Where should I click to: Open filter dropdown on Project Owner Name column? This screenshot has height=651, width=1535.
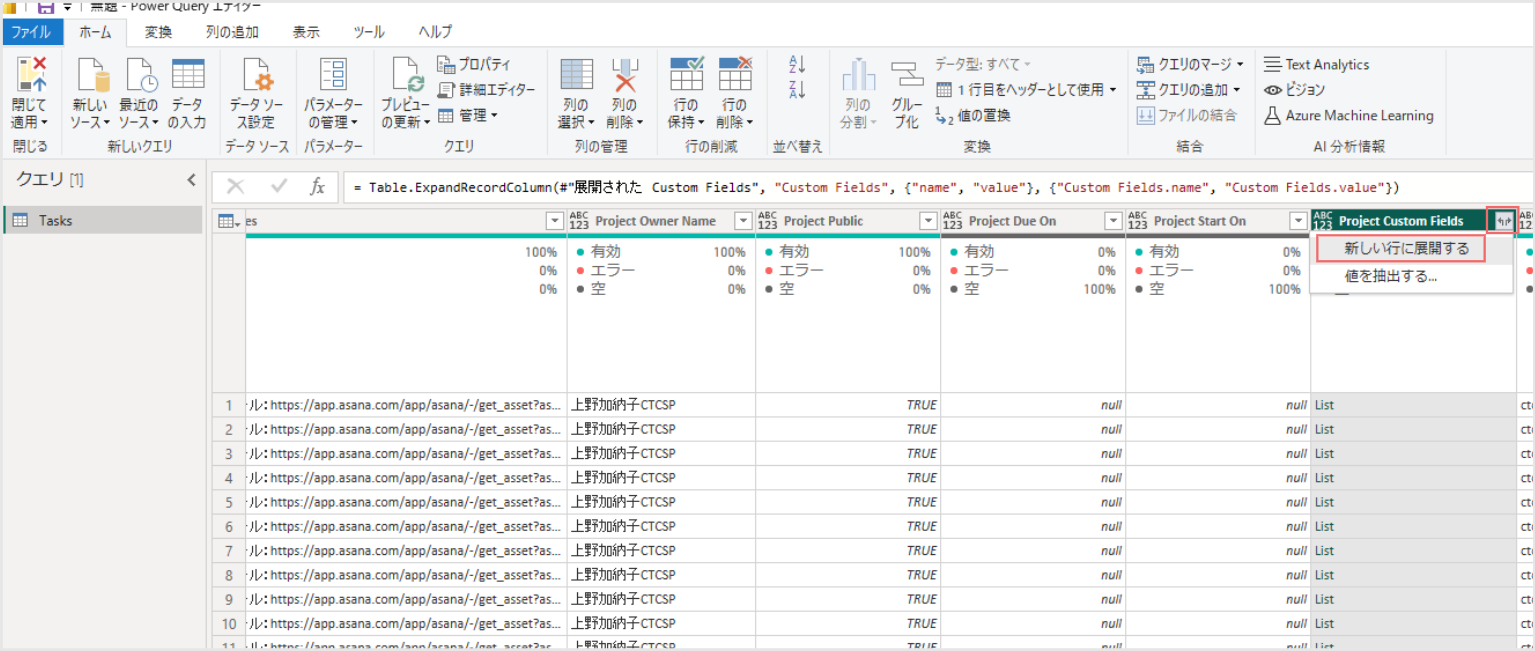coord(743,221)
